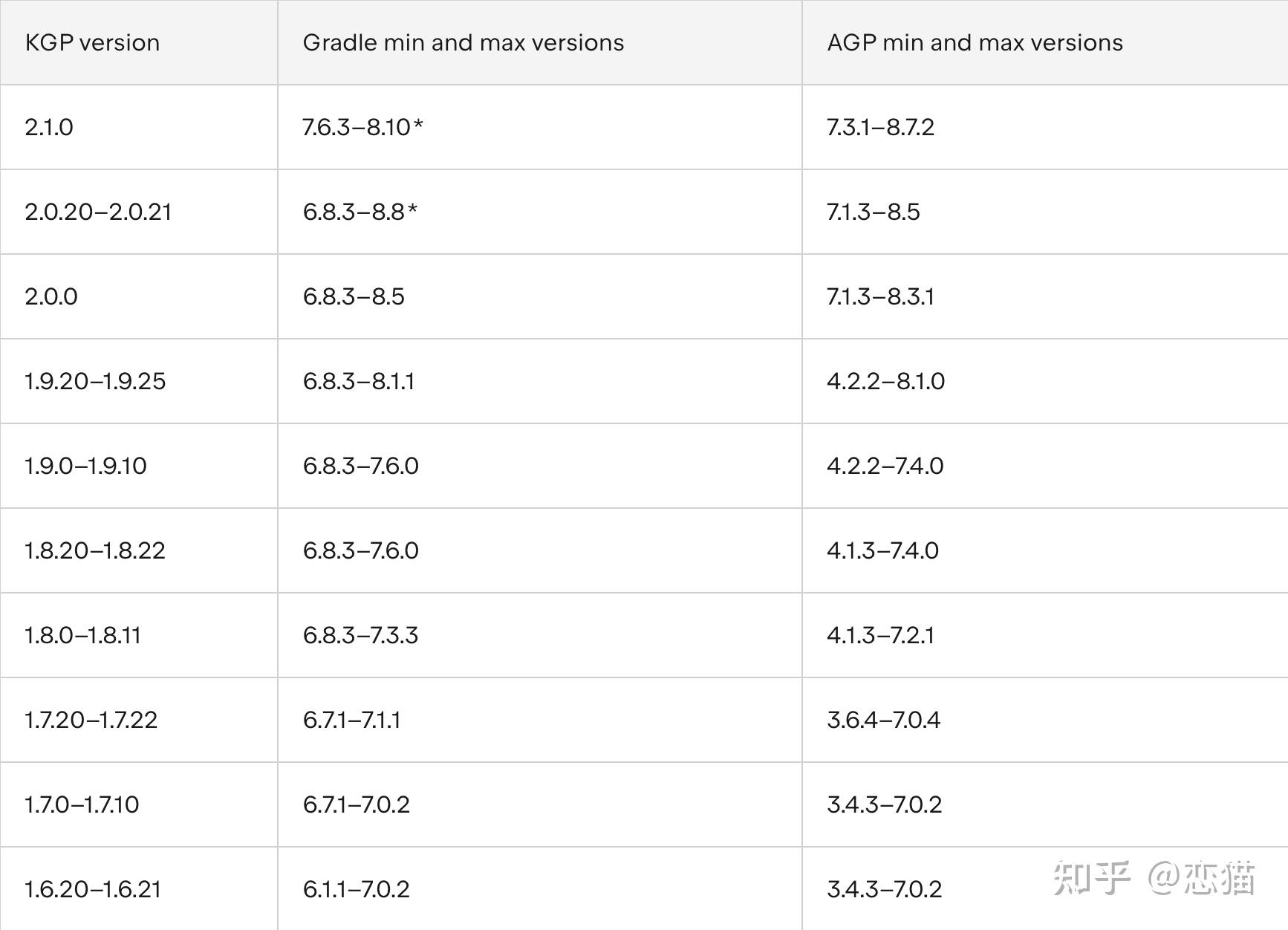This screenshot has height=930, width=1288.
Task: Select the Gradle range 6.8.3–8.1.1 cell
Action: (x=359, y=381)
